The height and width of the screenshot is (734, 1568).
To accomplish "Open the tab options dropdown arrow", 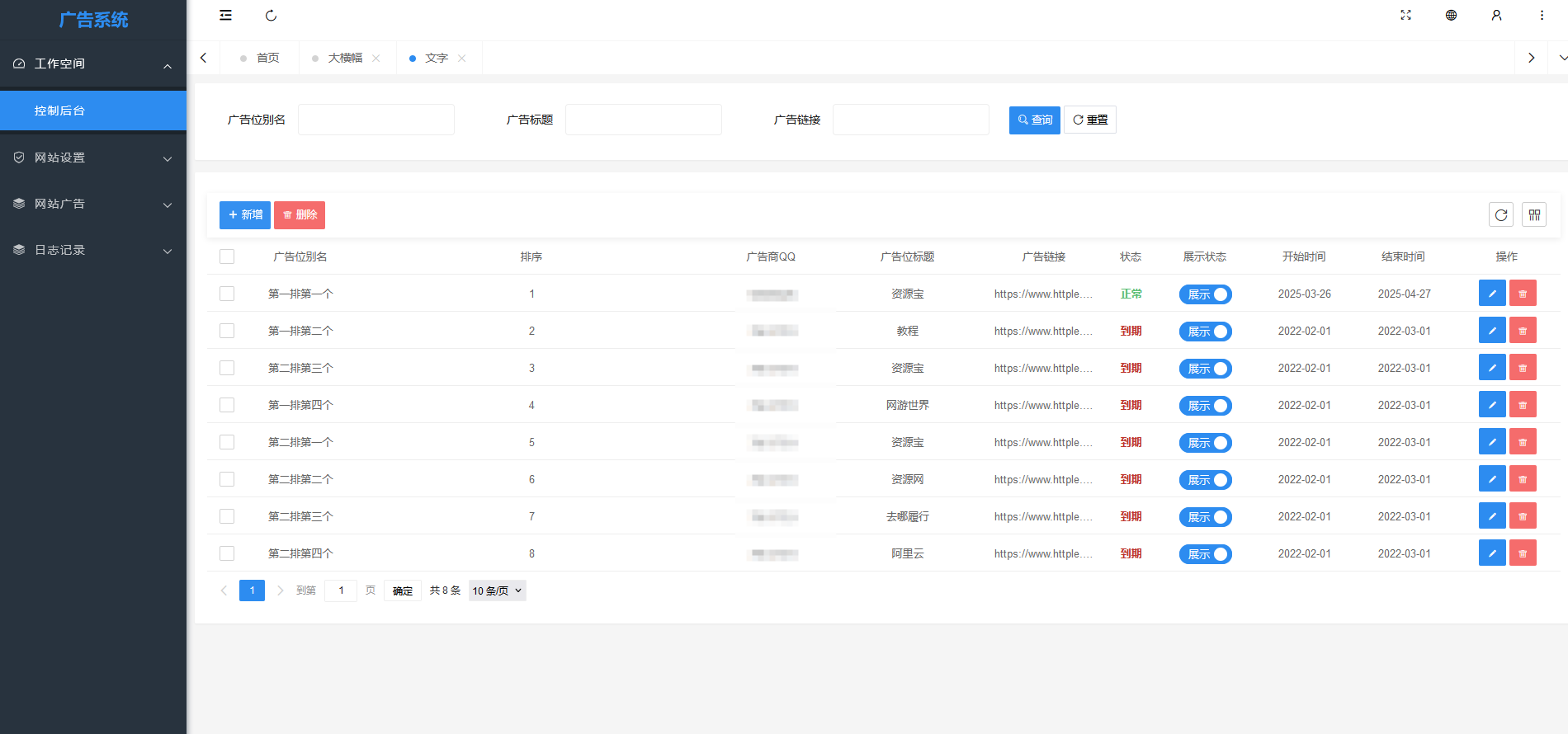I will (1562, 58).
